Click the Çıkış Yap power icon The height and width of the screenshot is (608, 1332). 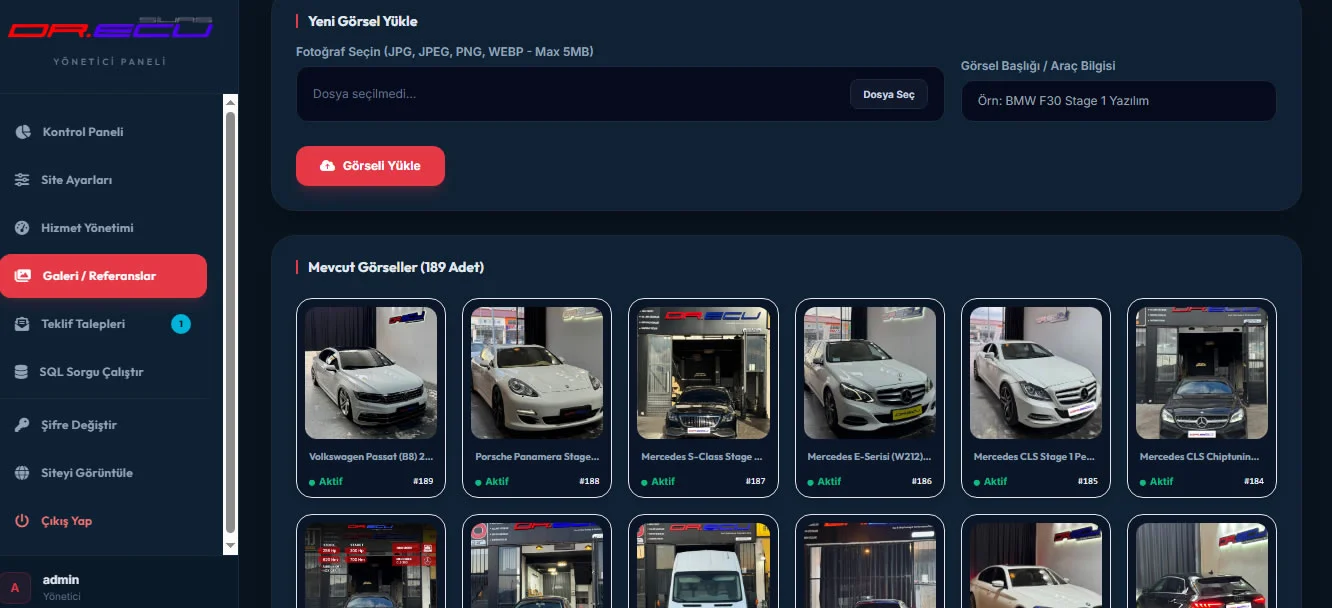[x=22, y=521]
